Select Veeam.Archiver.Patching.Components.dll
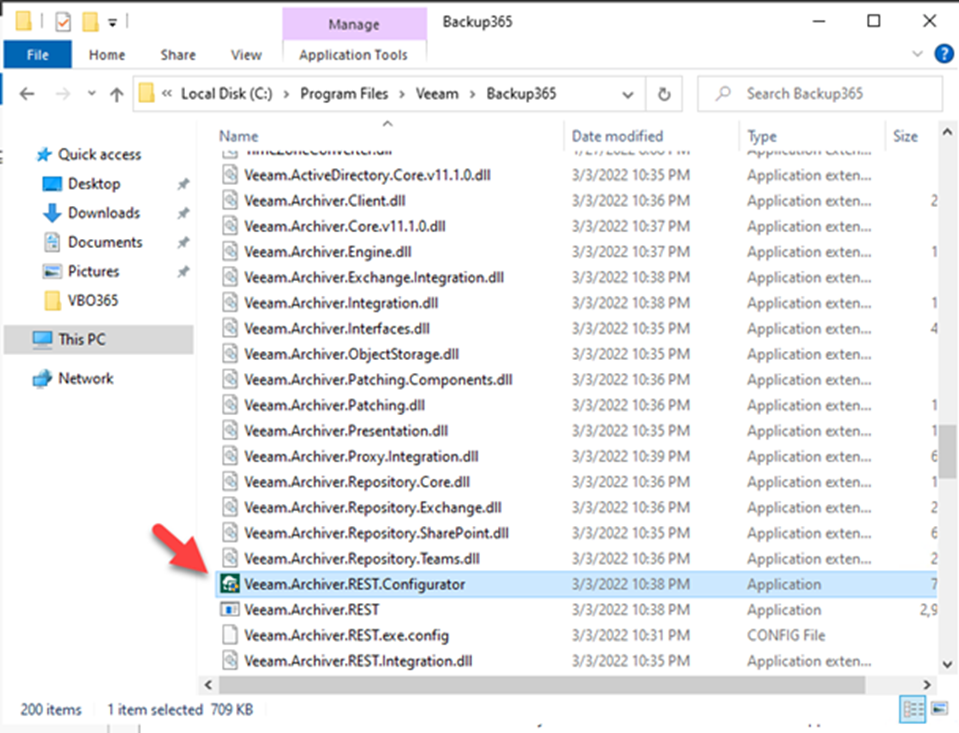 pos(378,380)
